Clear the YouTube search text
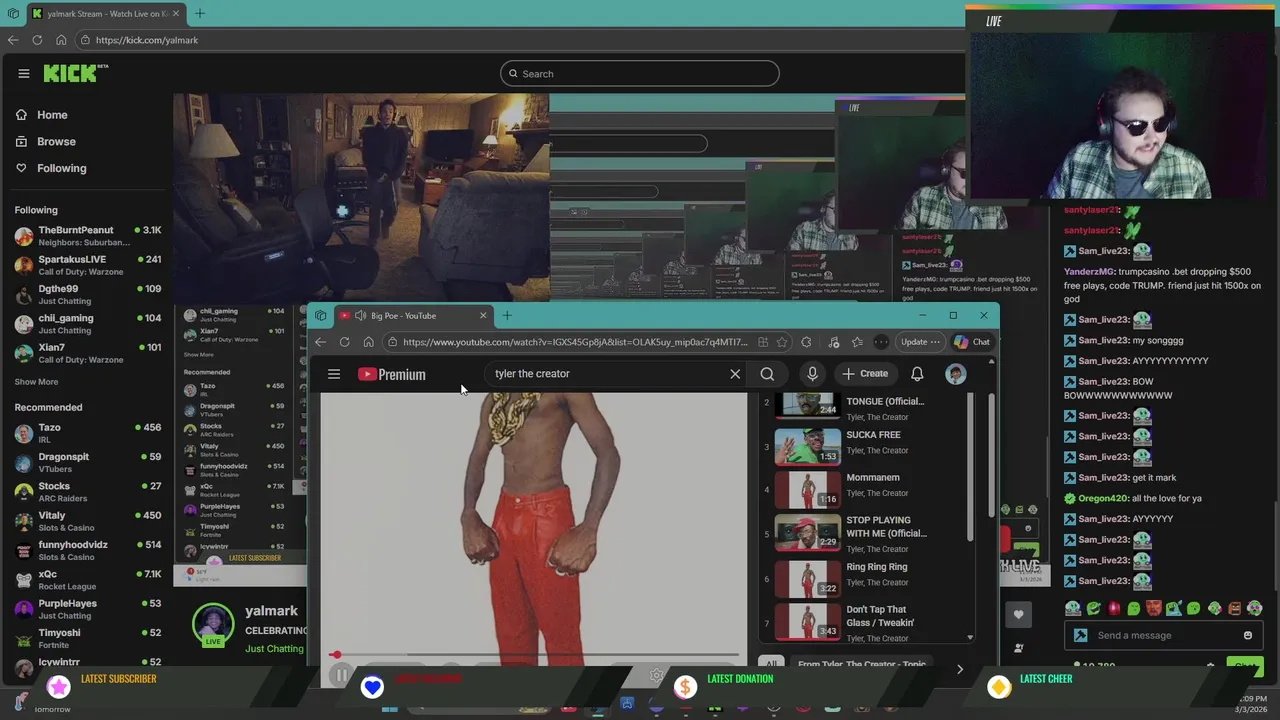This screenshot has width=1280, height=720. pos(735,374)
